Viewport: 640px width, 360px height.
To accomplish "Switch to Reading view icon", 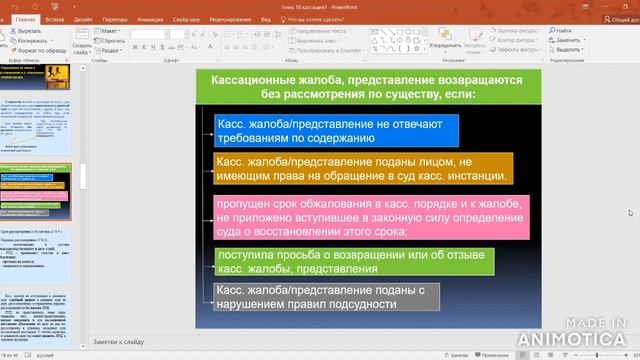I will tap(551, 355).
